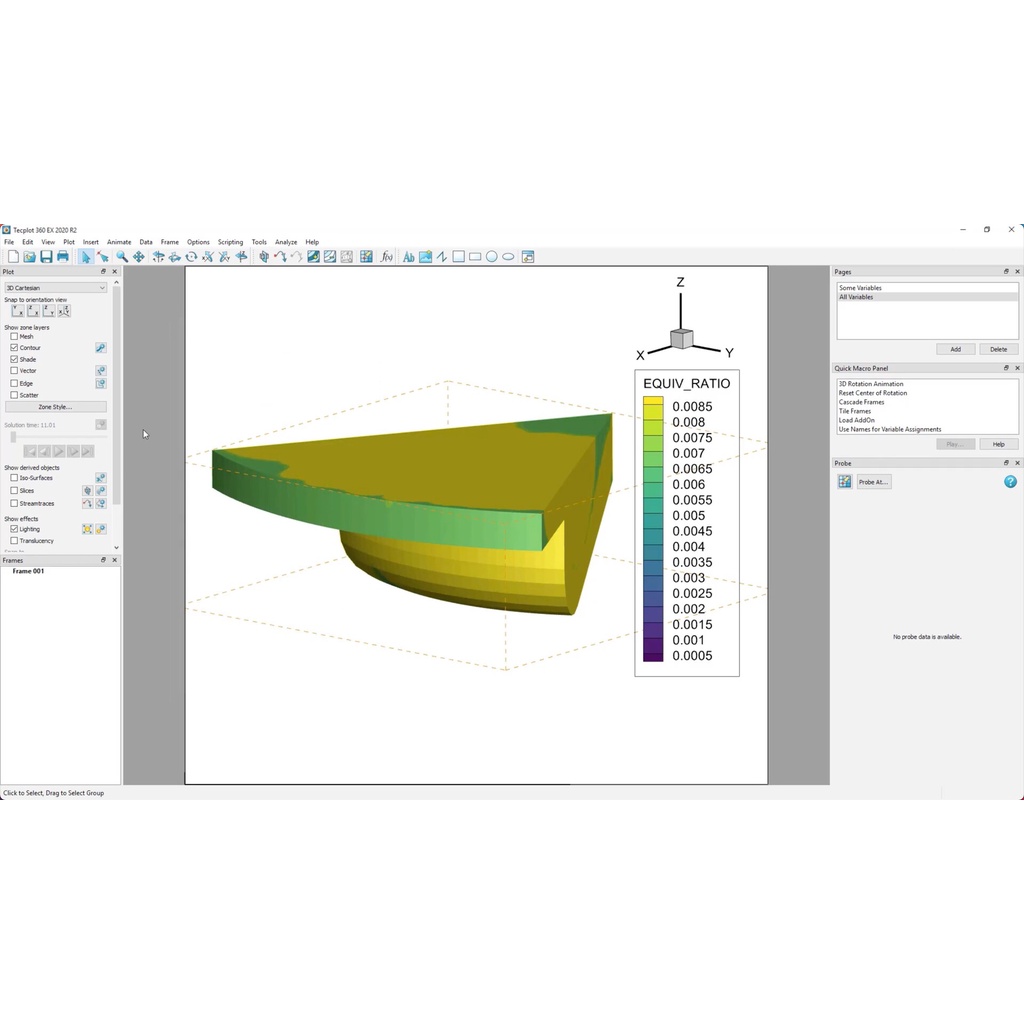
Task: Open the f(x) data alter tool
Action: [x=386, y=257]
